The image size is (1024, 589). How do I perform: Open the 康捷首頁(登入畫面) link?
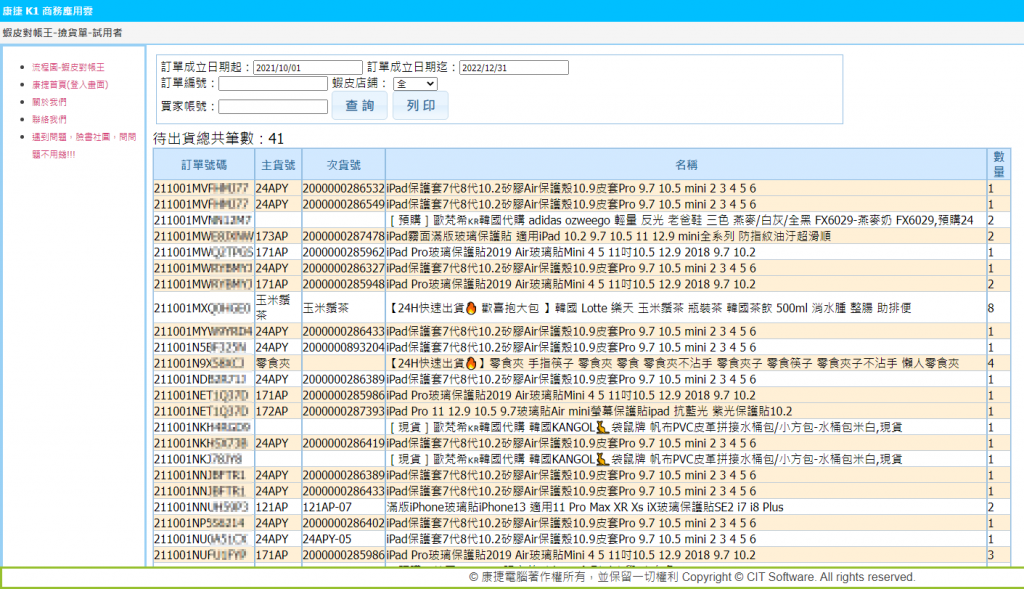tap(70, 85)
